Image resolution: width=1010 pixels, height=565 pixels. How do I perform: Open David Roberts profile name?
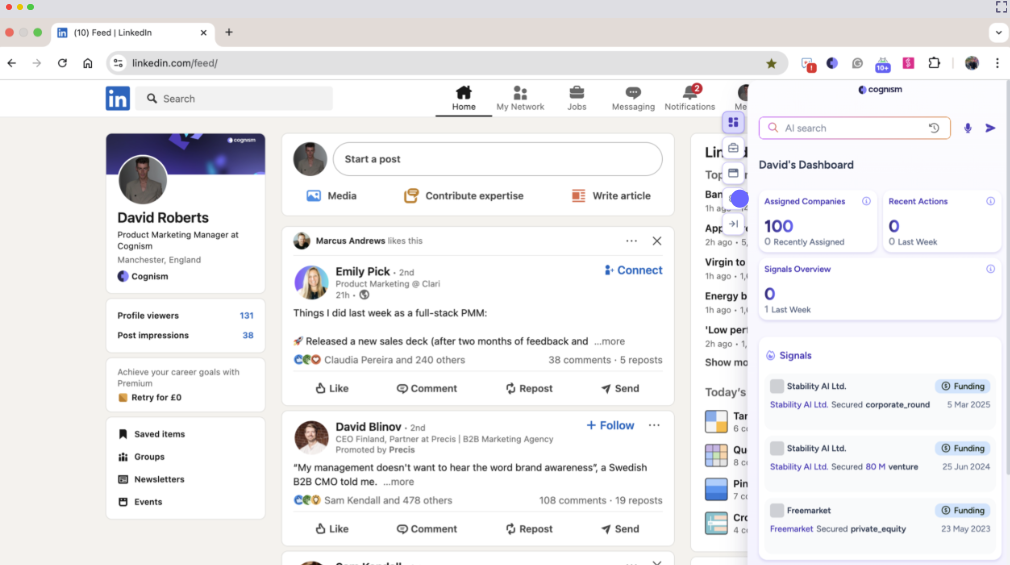pyautogui.click(x=163, y=218)
